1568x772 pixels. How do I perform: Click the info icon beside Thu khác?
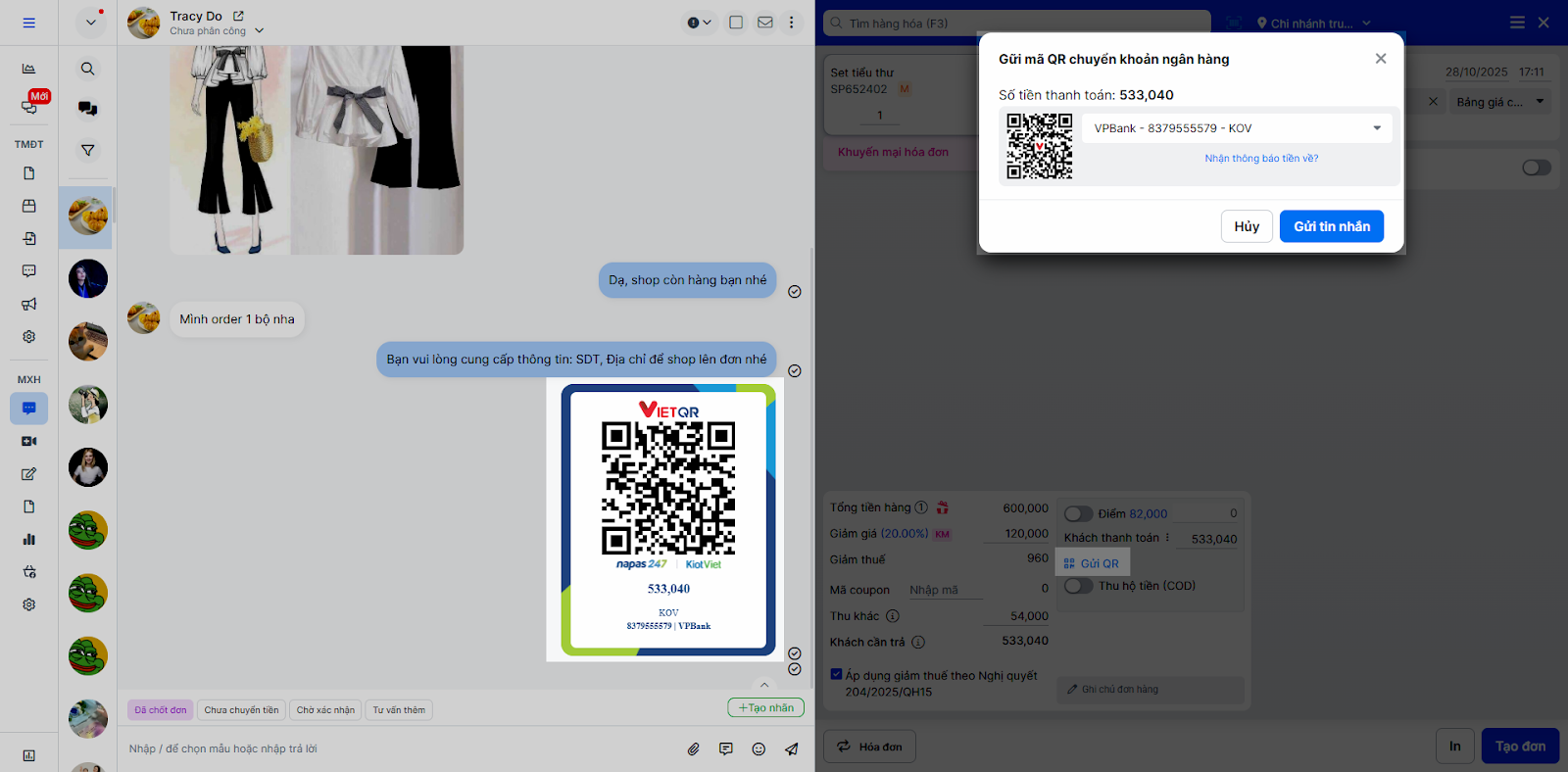pyautogui.click(x=893, y=616)
